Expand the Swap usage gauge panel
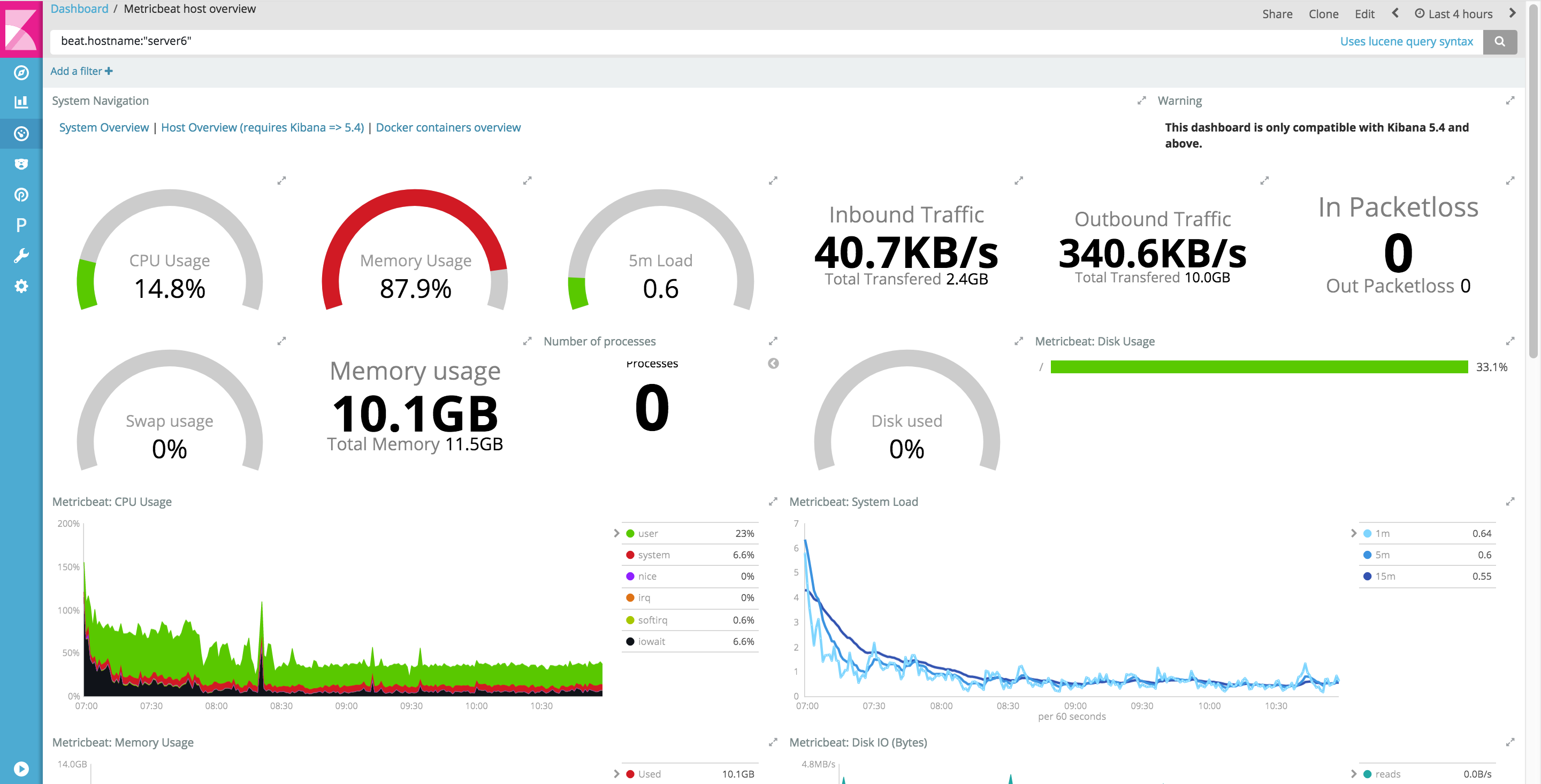This screenshot has height=784, width=1541. click(282, 341)
